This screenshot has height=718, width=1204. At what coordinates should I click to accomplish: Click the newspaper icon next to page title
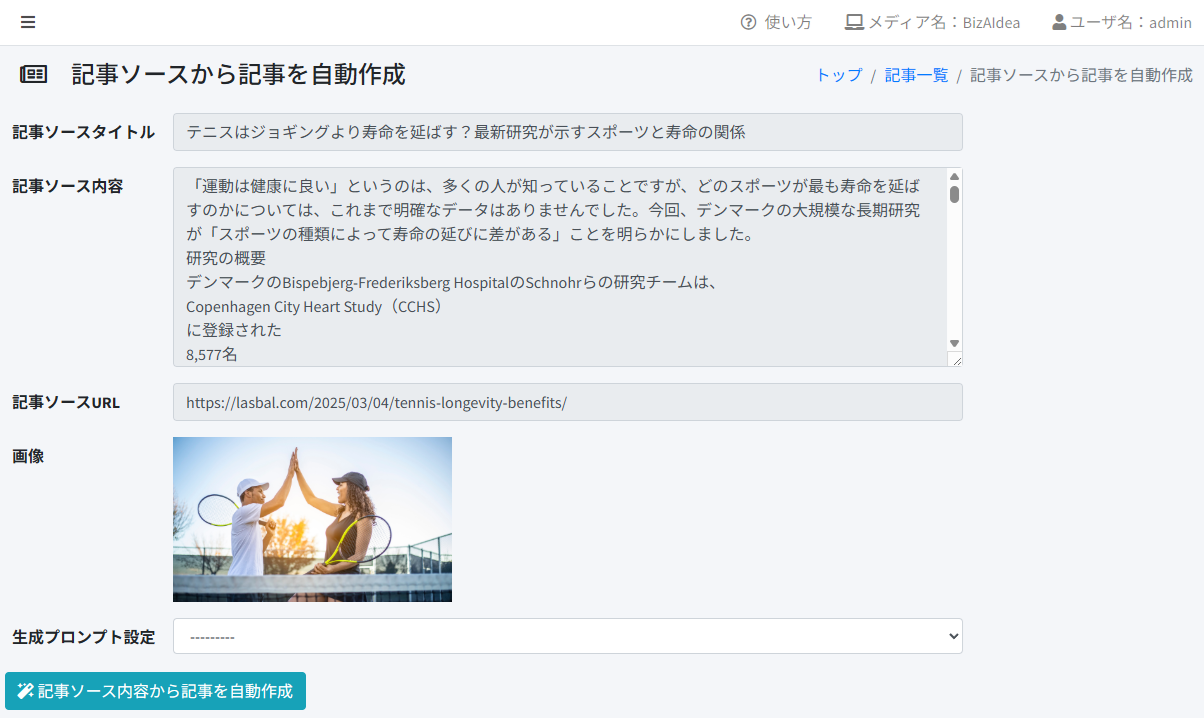tap(33, 73)
